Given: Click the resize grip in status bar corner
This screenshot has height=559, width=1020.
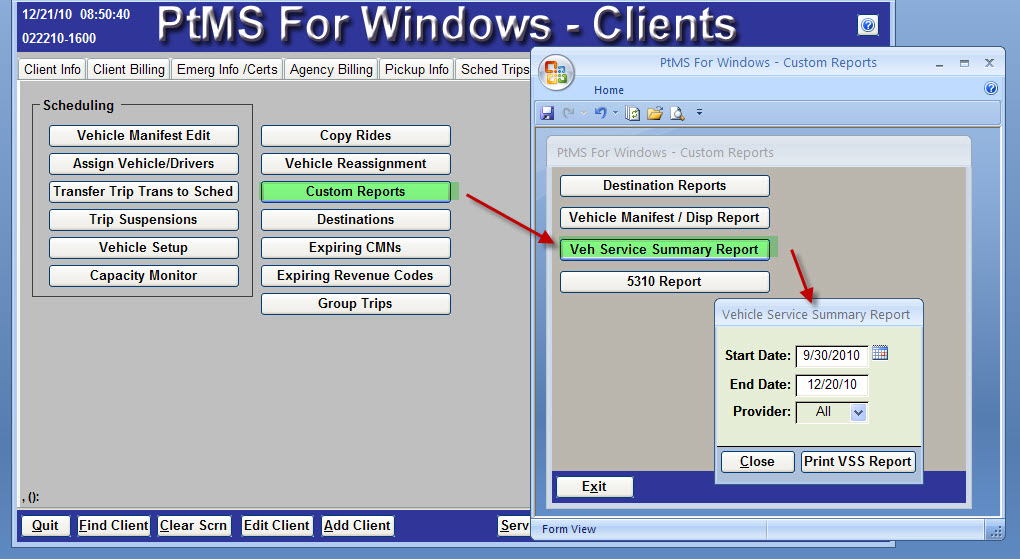Looking at the screenshot, I should (995, 532).
